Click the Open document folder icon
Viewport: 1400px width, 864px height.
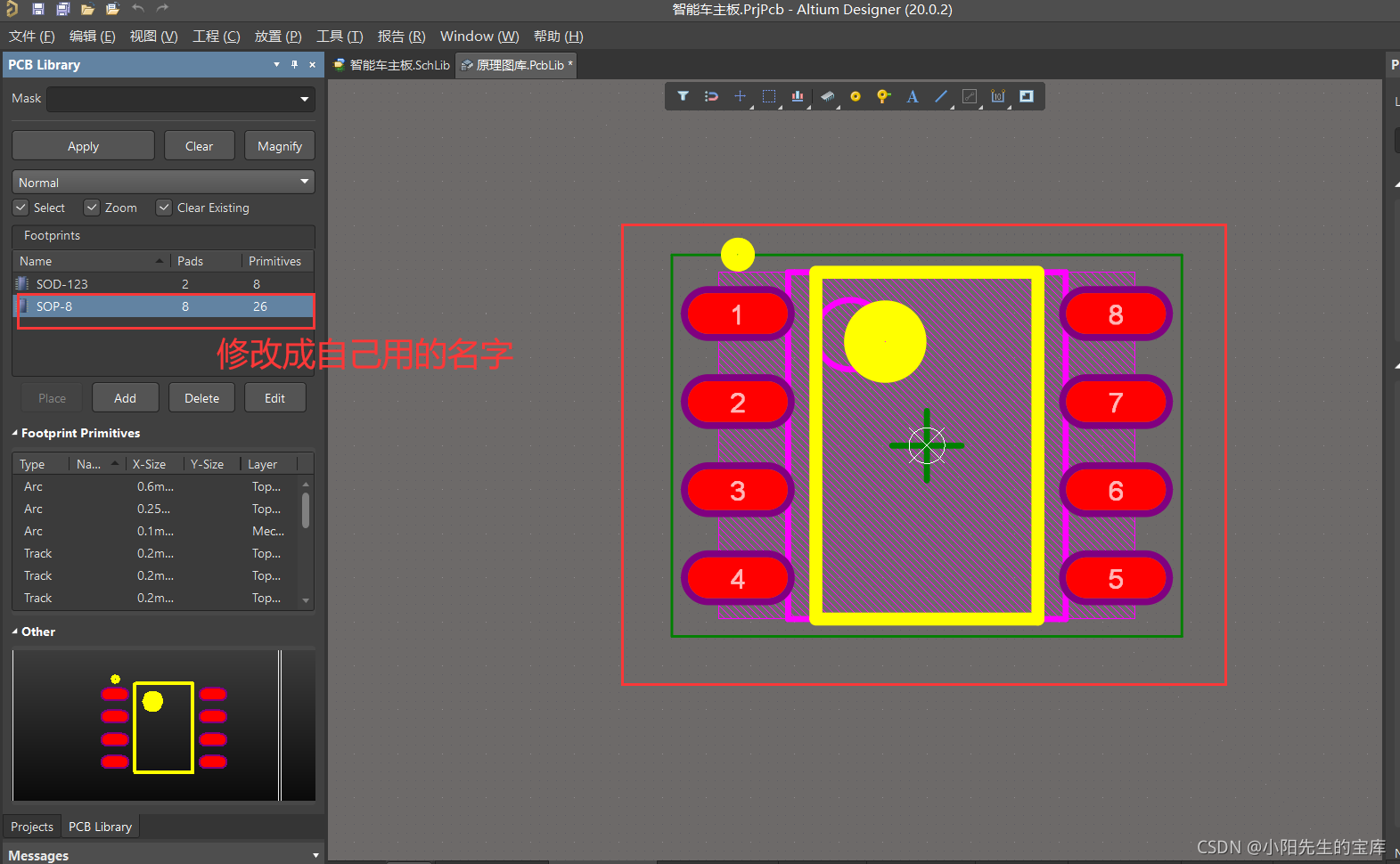coord(87,9)
